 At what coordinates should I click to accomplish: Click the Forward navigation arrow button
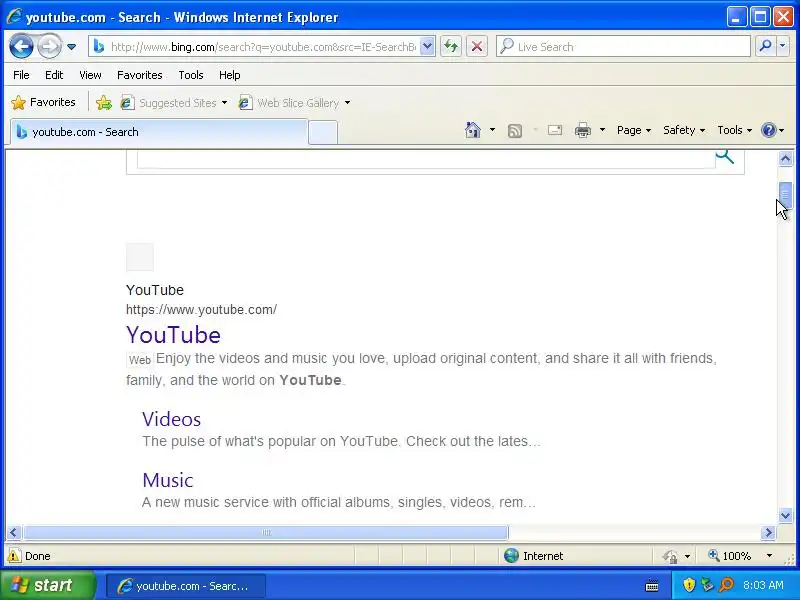tap(49, 46)
